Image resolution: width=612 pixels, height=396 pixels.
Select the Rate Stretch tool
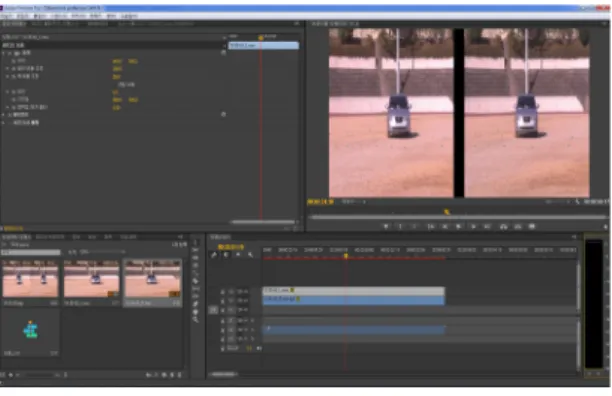point(196,273)
